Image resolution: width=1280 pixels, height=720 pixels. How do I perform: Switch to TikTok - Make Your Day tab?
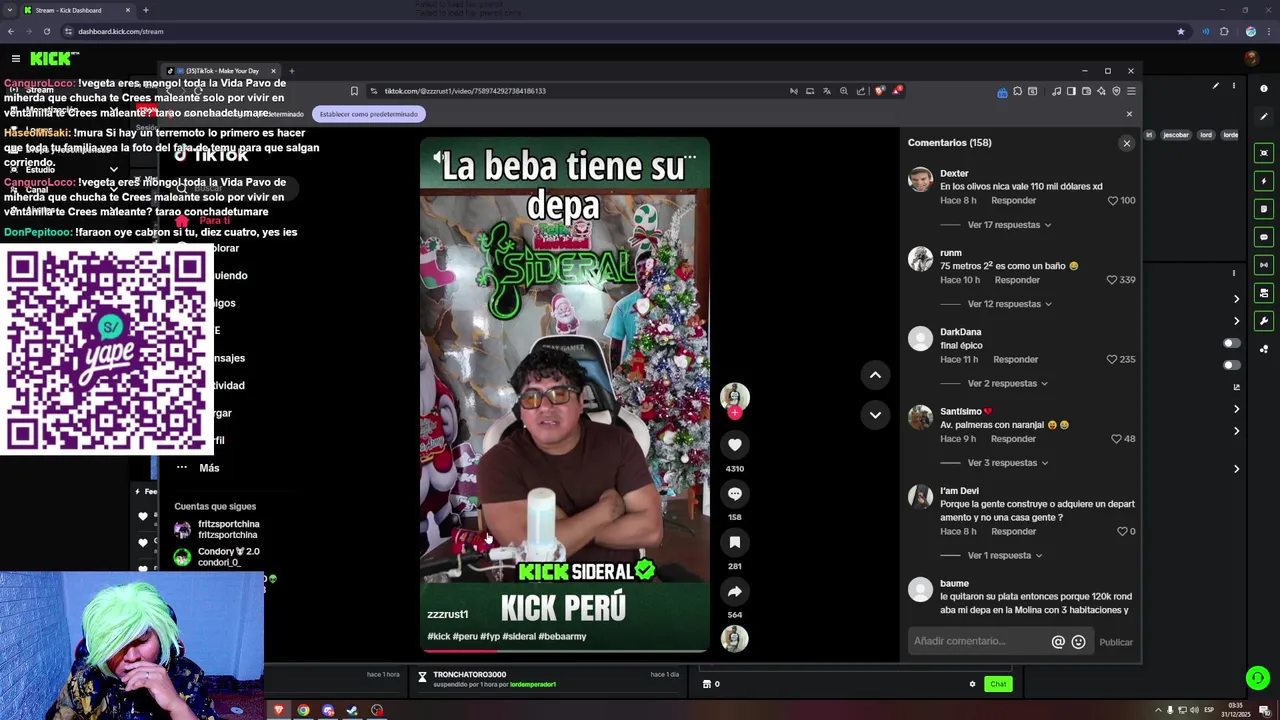pos(221,71)
